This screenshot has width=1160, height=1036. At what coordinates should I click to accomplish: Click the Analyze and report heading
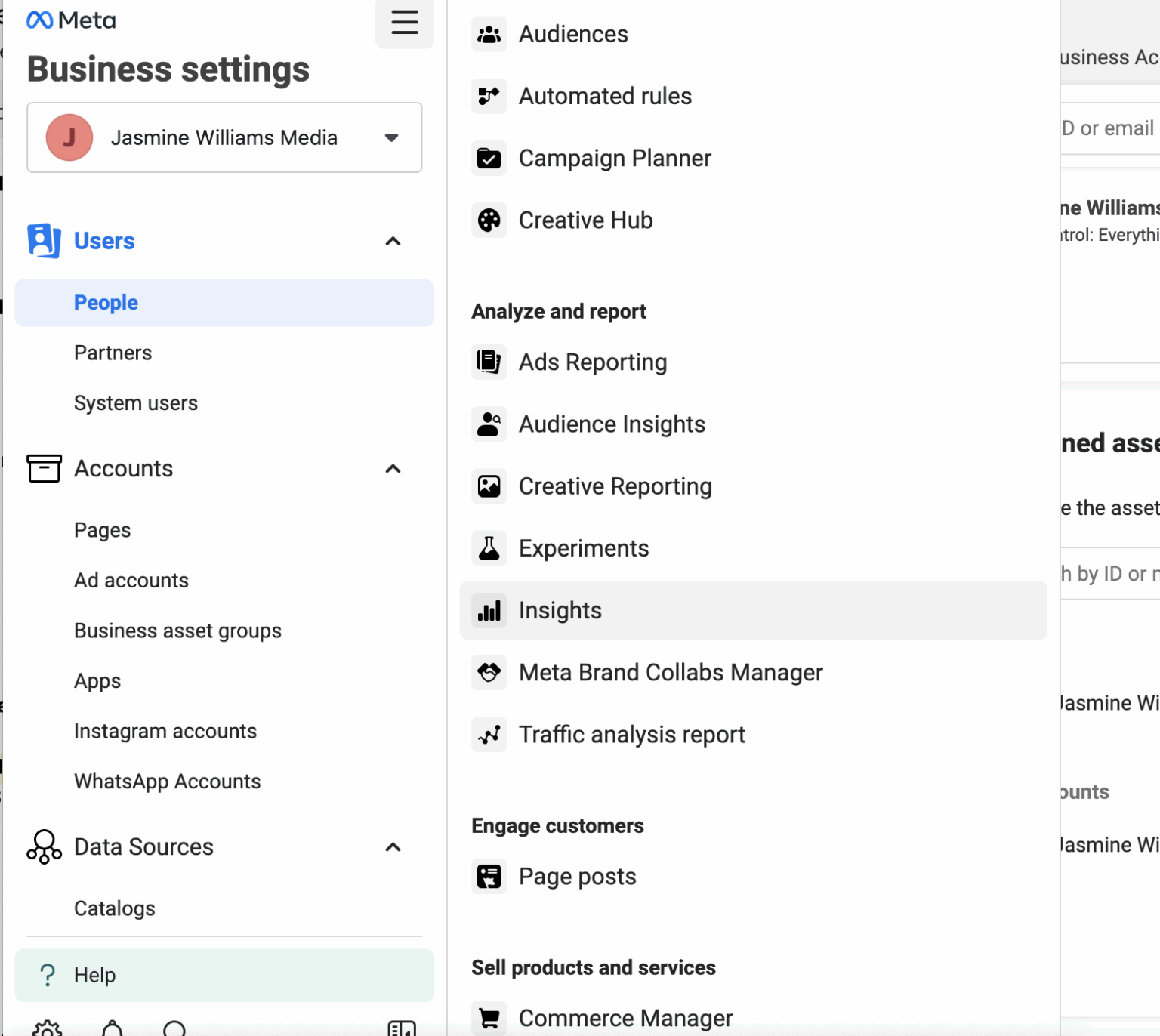pyautogui.click(x=559, y=311)
